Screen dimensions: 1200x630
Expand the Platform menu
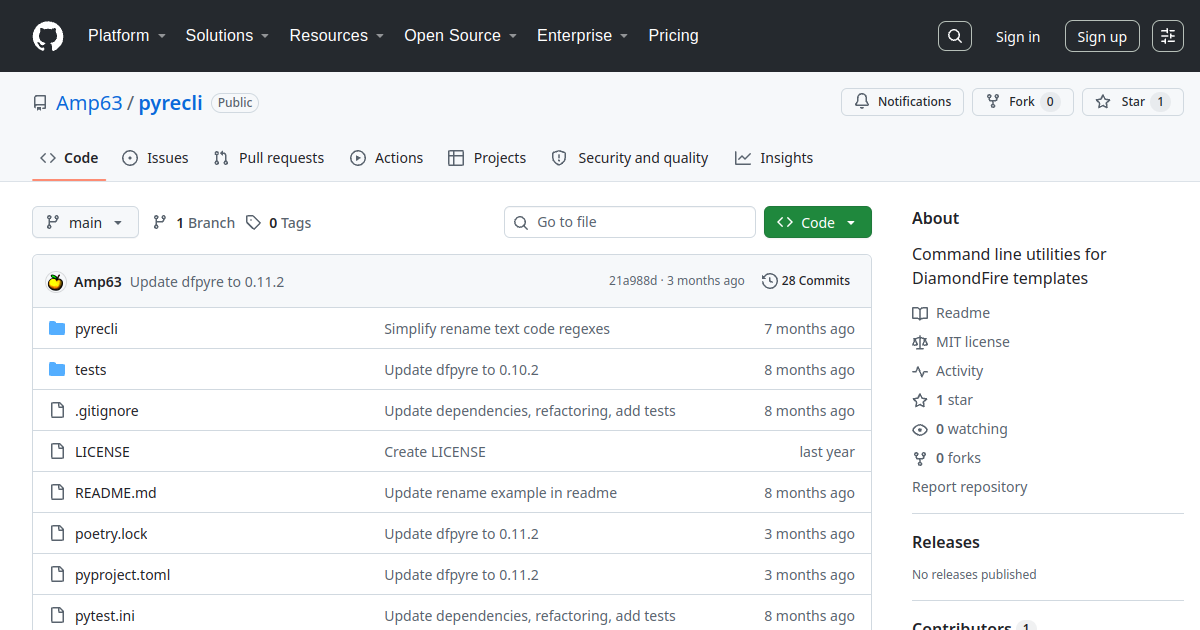pos(125,36)
